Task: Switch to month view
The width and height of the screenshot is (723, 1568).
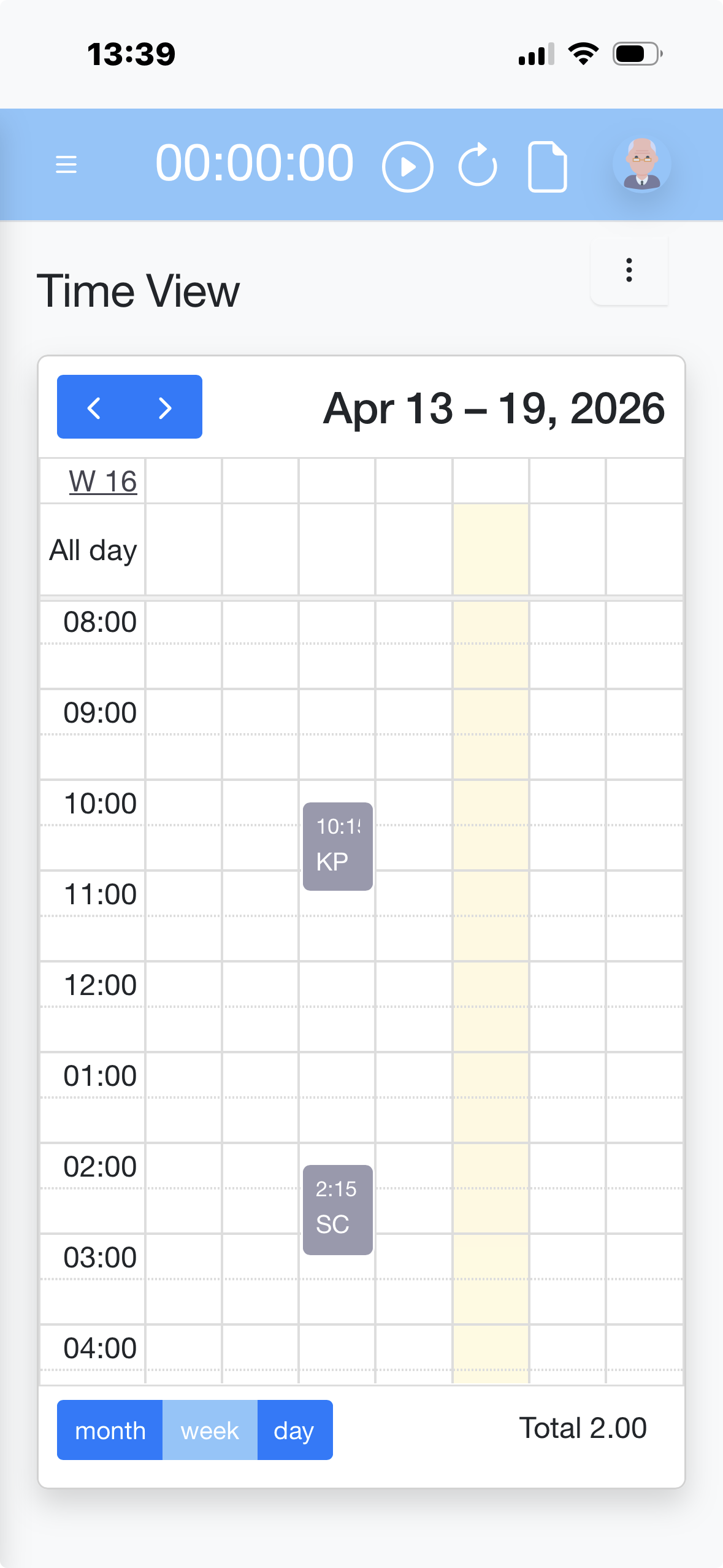Action: pos(110,1430)
